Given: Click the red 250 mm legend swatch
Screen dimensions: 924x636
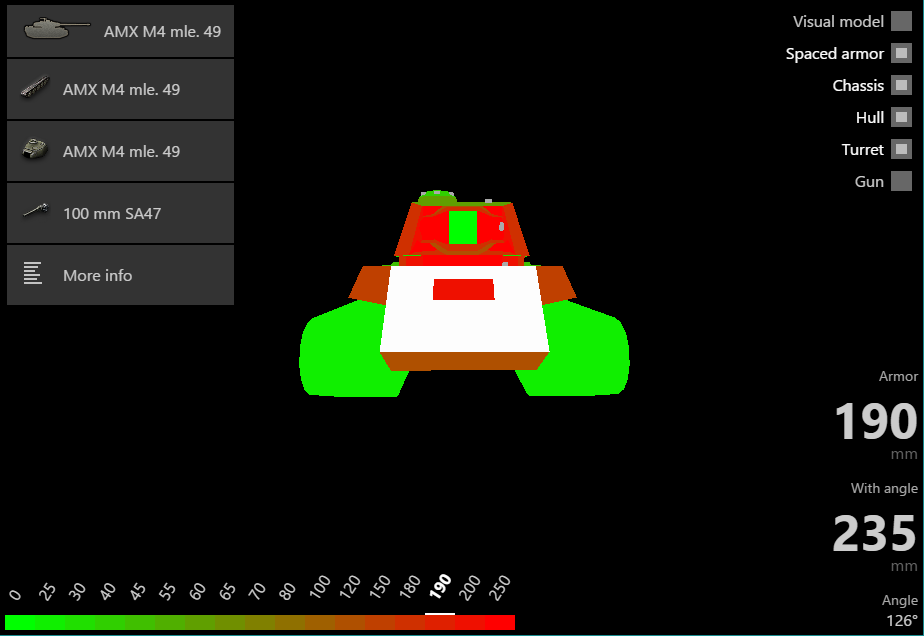Looking at the screenshot, I should click(500, 622).
